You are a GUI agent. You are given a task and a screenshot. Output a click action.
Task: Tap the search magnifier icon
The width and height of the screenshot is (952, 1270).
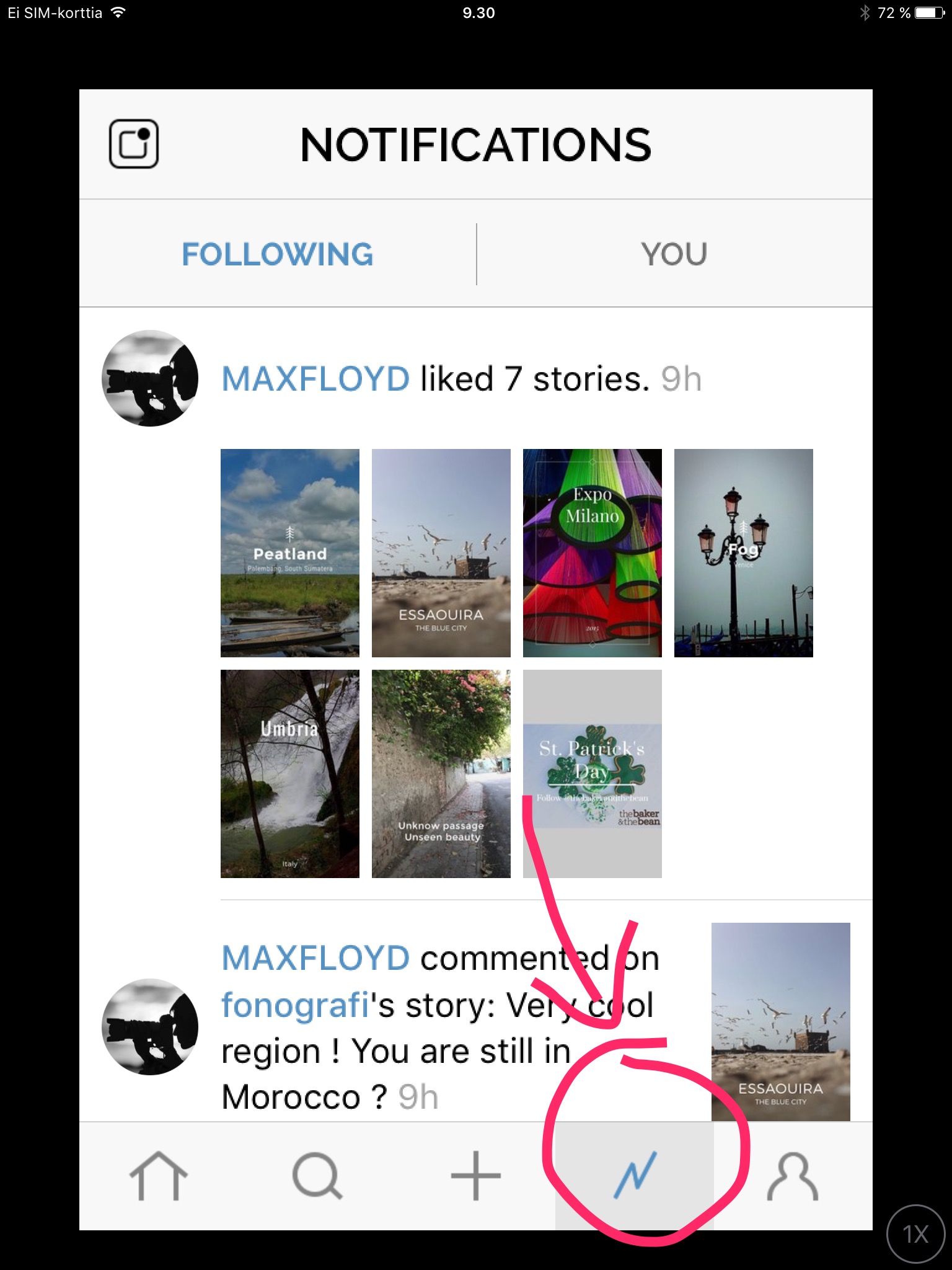pyautogui.click(x=317, y=1176)
